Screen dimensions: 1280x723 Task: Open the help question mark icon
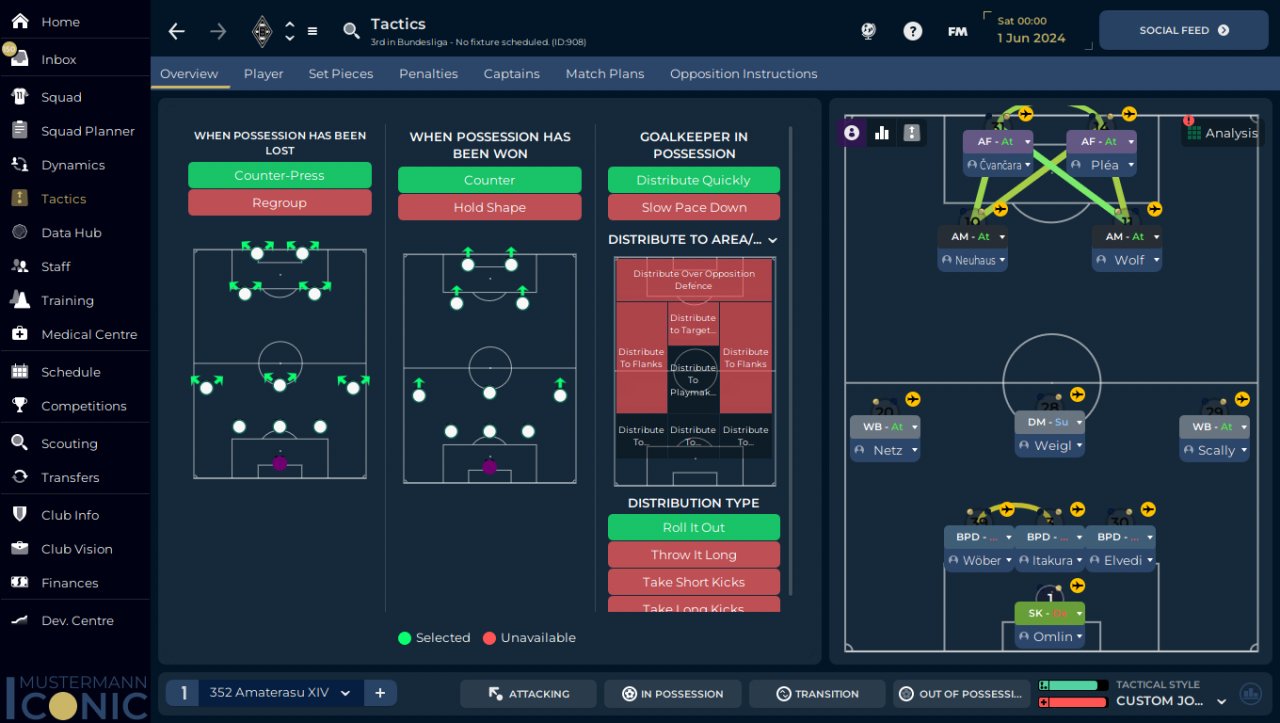tap(913, 31)
